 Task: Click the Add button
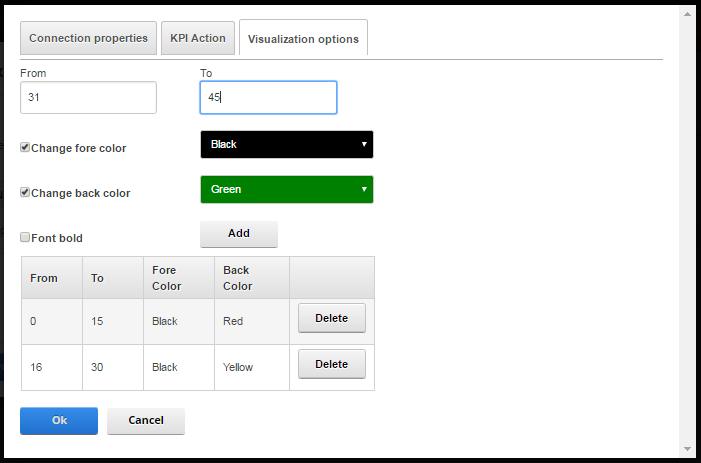(239, 234)
